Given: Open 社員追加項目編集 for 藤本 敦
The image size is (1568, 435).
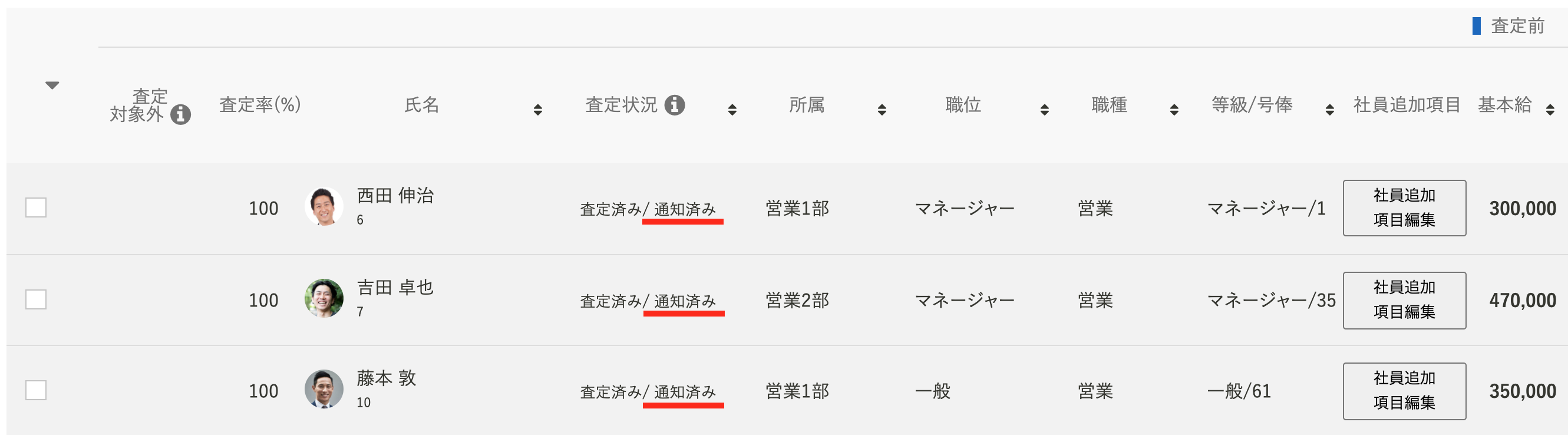Looking at the screenshot, I should (x=1404, y=391).
